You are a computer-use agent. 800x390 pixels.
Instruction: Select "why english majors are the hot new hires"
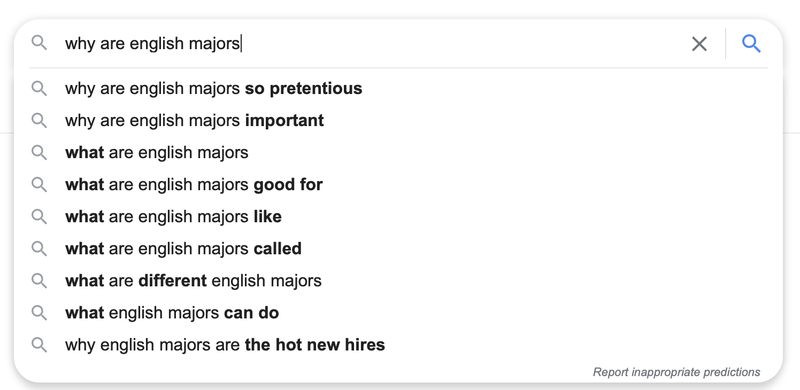point(398,345)
